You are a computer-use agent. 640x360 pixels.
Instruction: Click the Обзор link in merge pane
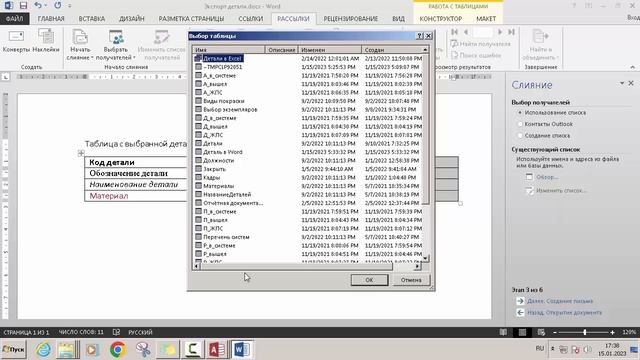click(x=547, y=177)
